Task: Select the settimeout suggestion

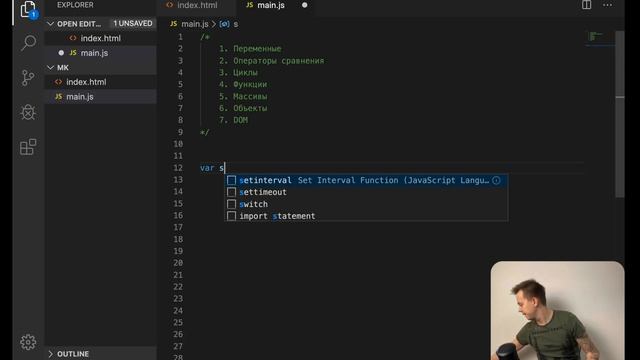Action: click(x=366, y=192)
